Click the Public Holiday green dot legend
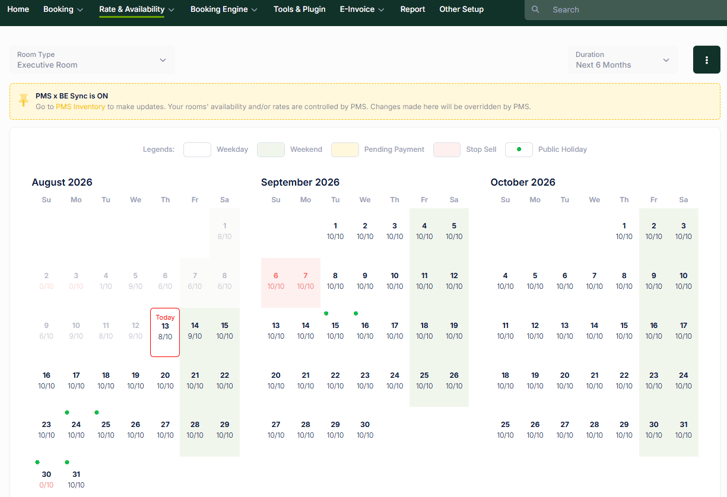The height and width of the screenshot is (497, 727). 518,149
